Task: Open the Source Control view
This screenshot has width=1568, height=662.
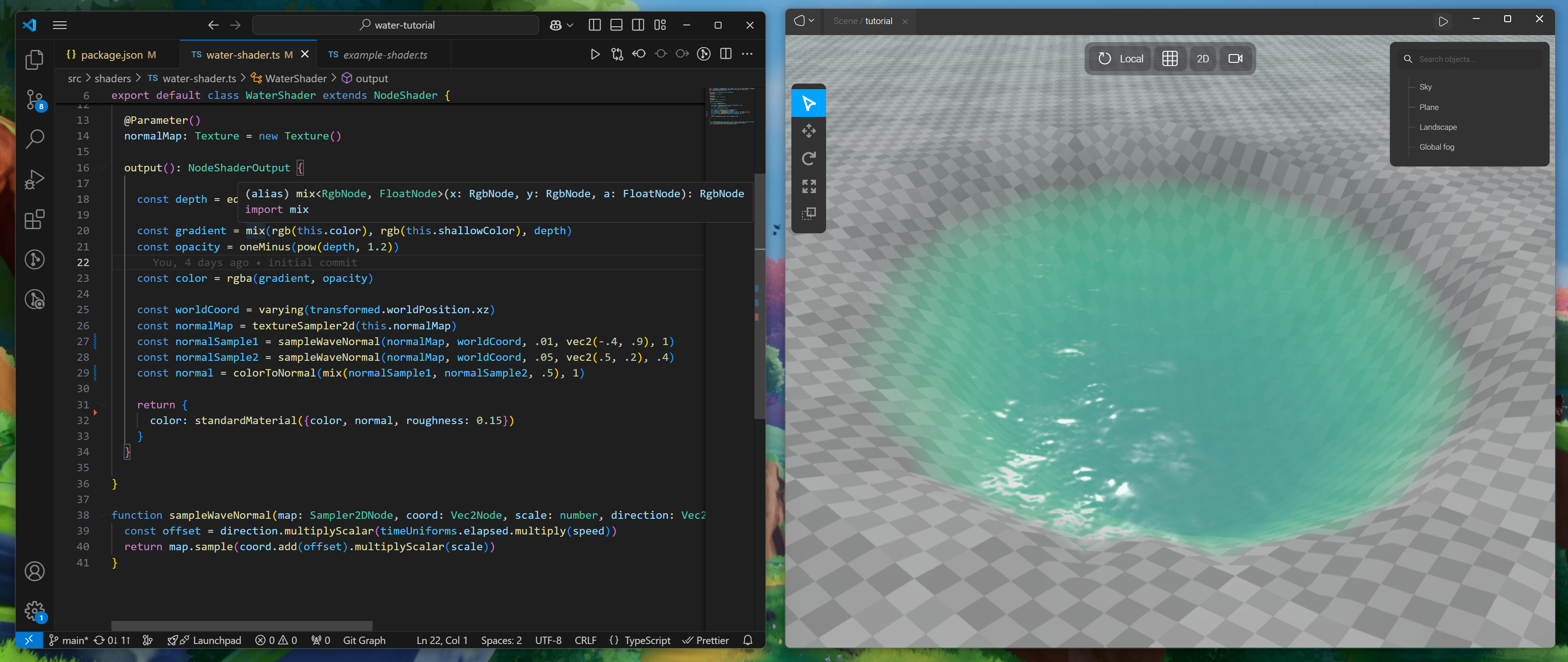Action: (x=35, y=99)
